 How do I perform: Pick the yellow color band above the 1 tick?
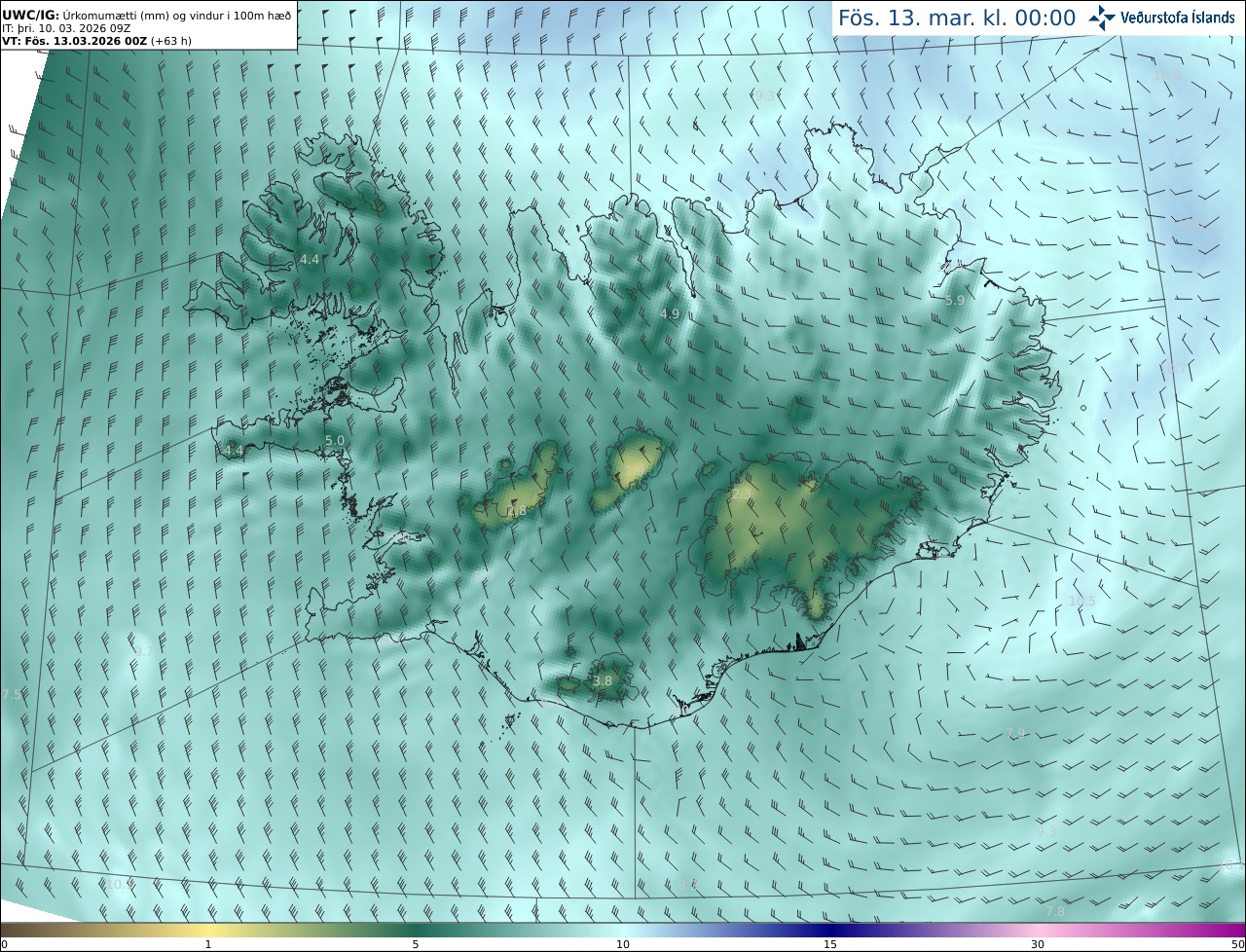pyautogui.click(x=208, y=930)
